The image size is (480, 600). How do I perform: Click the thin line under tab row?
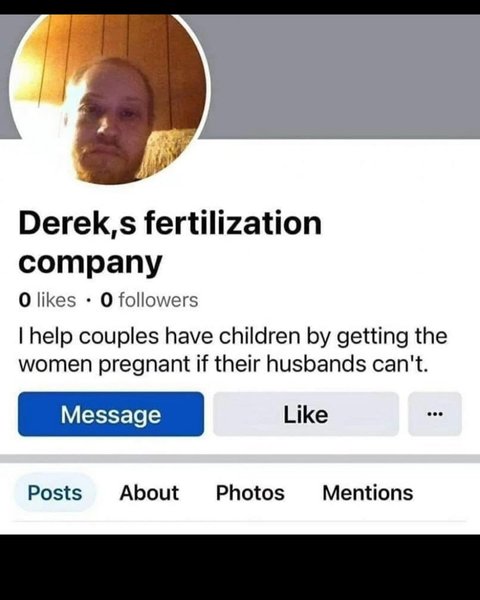pyautogui.click(x=240, y=521)
